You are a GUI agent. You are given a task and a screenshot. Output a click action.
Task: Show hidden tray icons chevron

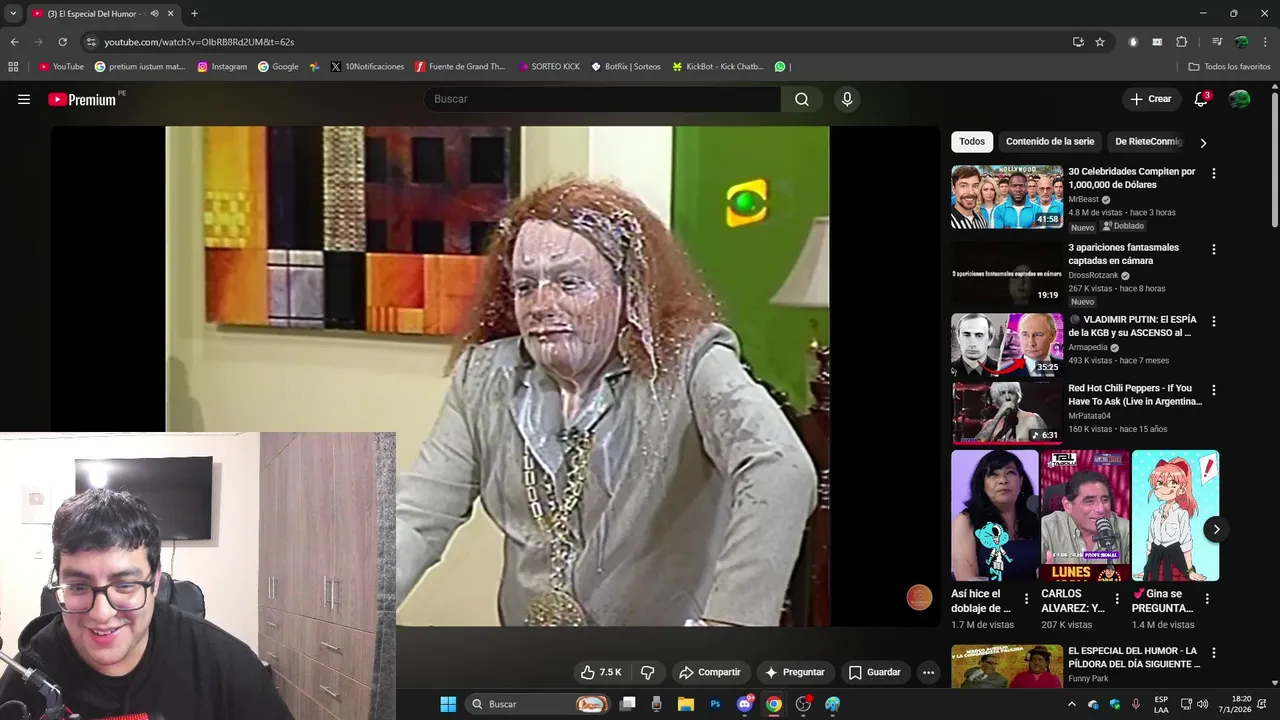(x=1072, y=704)
